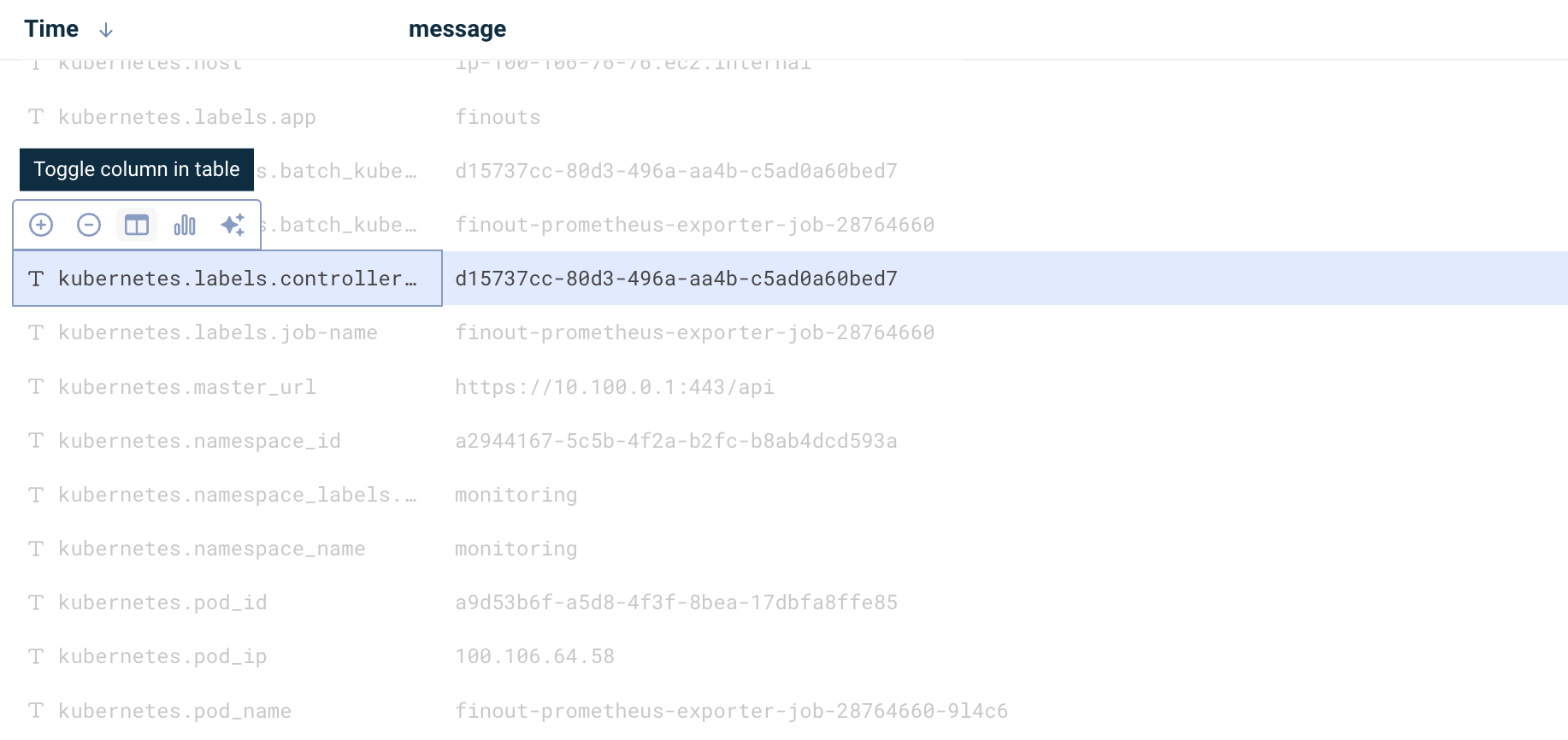The image size is (1568, 740).
Task: Select the kubernetes.labels.job-name field
Action: [x=218, y=332]
